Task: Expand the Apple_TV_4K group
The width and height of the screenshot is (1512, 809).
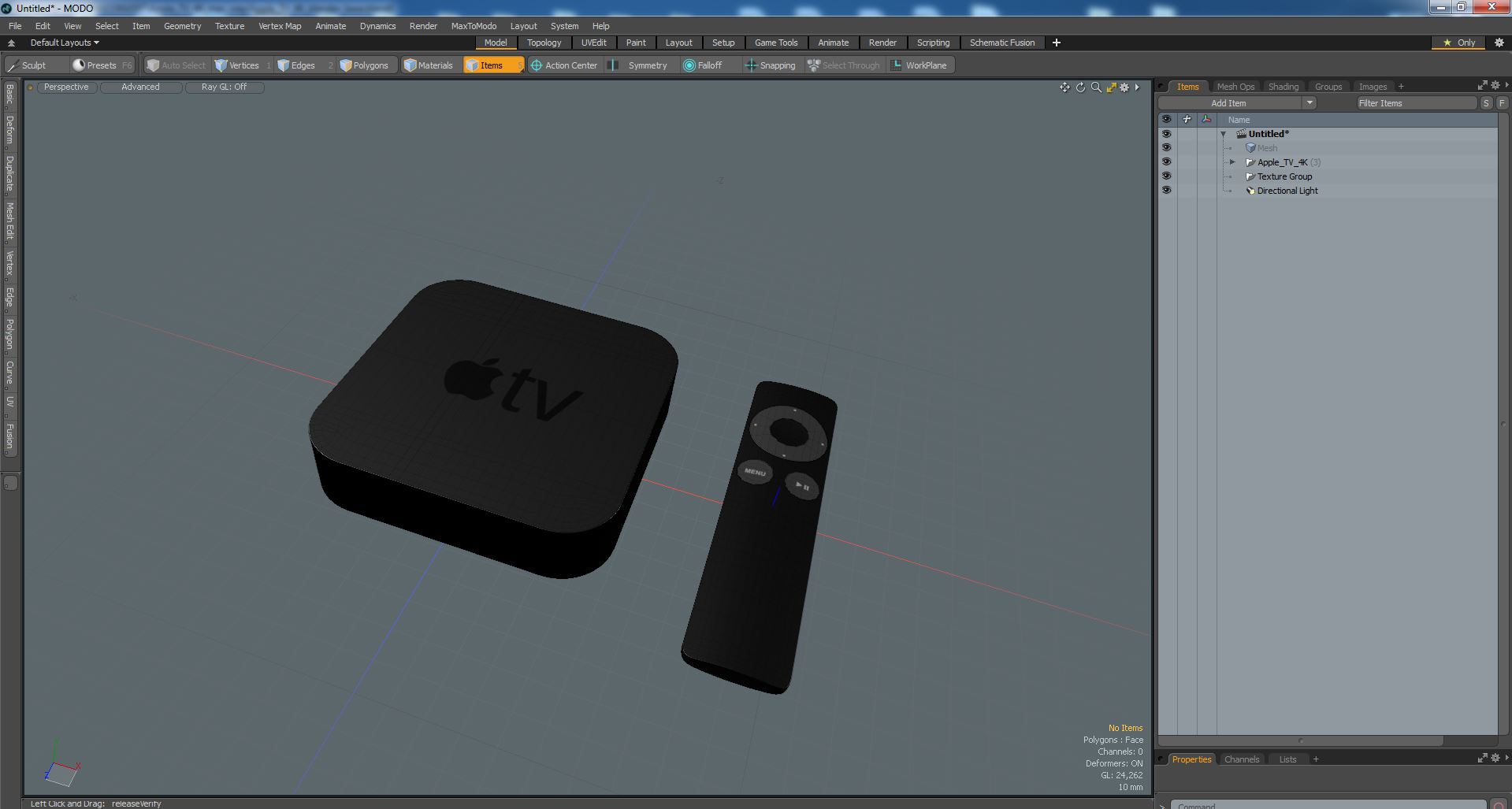Action: point(1233,162)
